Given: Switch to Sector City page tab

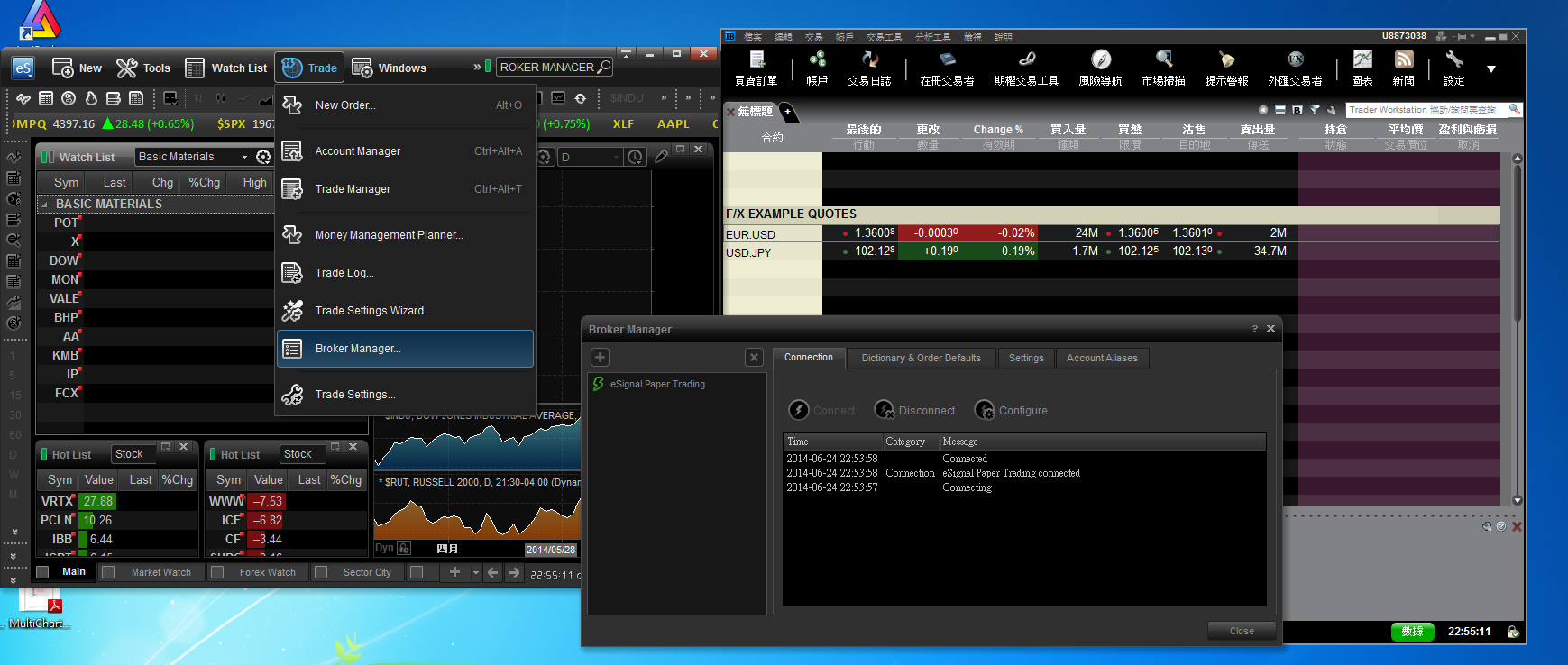Looking at the screenshot, I should (x=367, y=572).
